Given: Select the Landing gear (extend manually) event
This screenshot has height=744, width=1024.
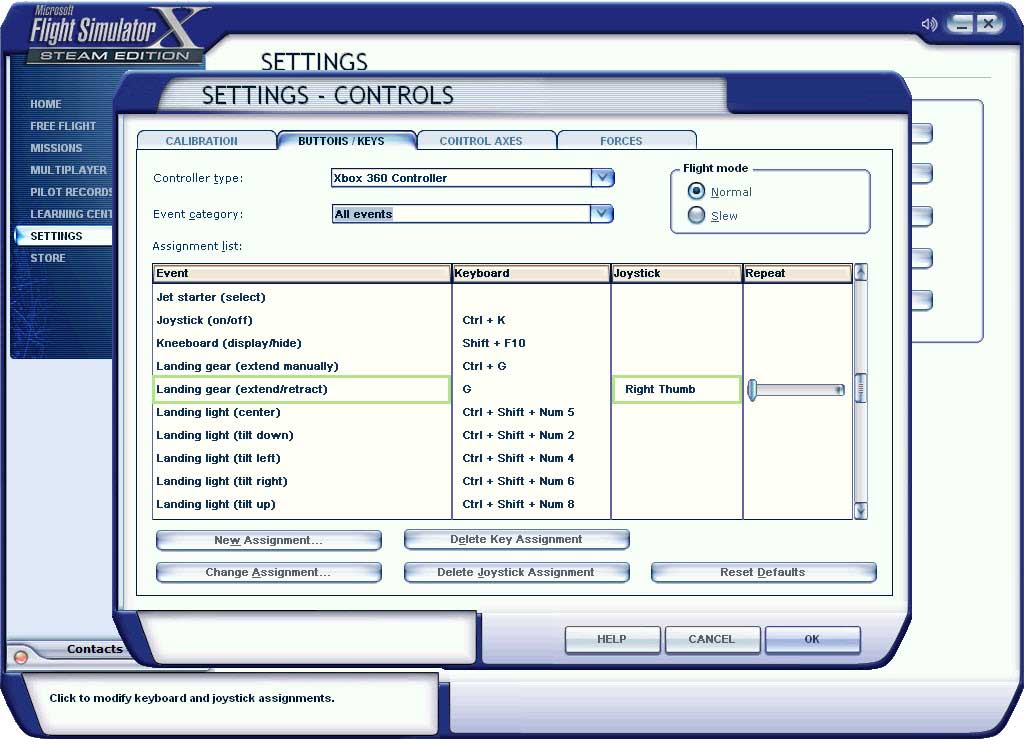Looking at the screenshot, I should click(x=248, y=366).
